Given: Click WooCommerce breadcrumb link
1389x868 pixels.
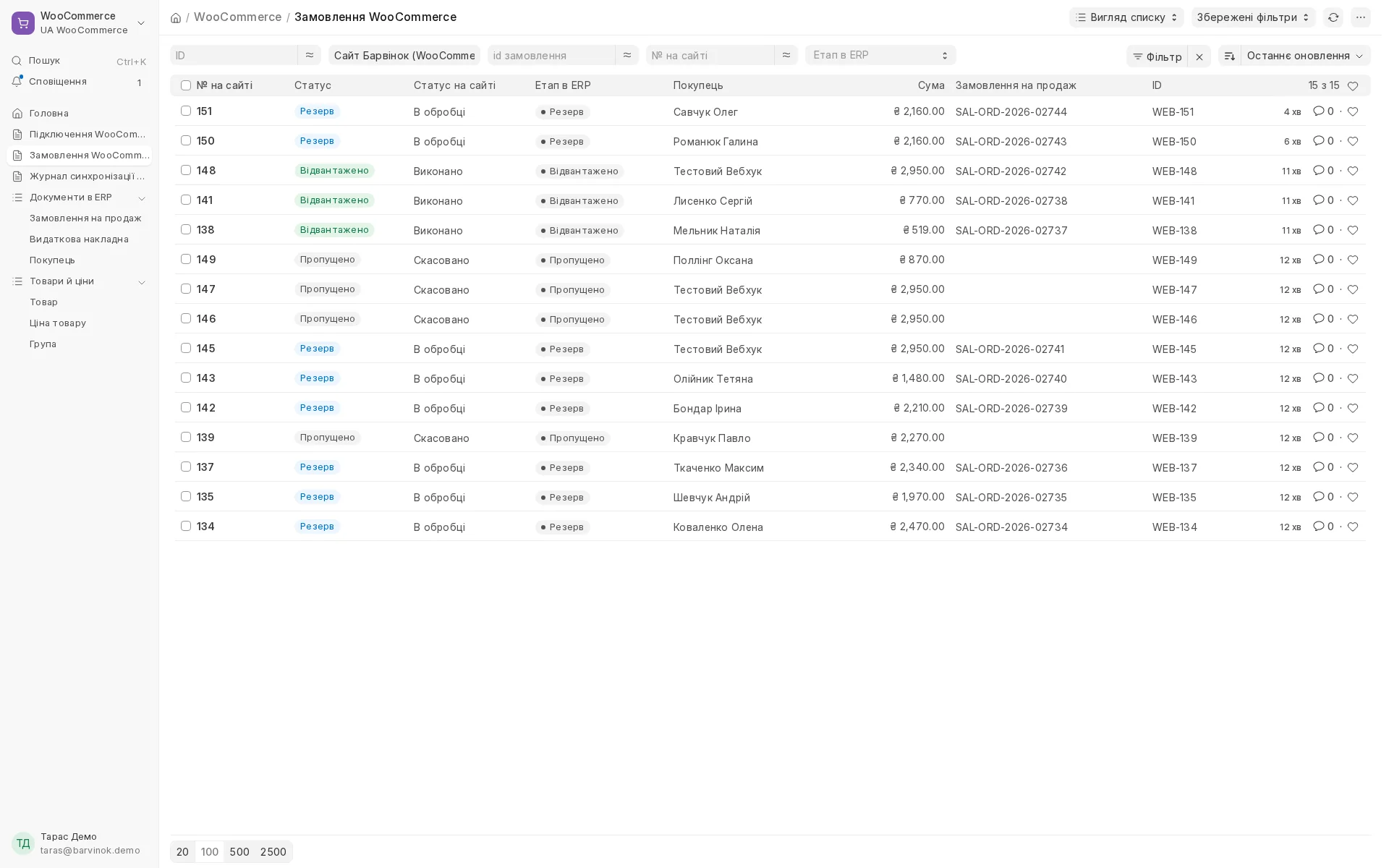Looking at the screenshot, I should pyautogui.click(x=237, y=17).
